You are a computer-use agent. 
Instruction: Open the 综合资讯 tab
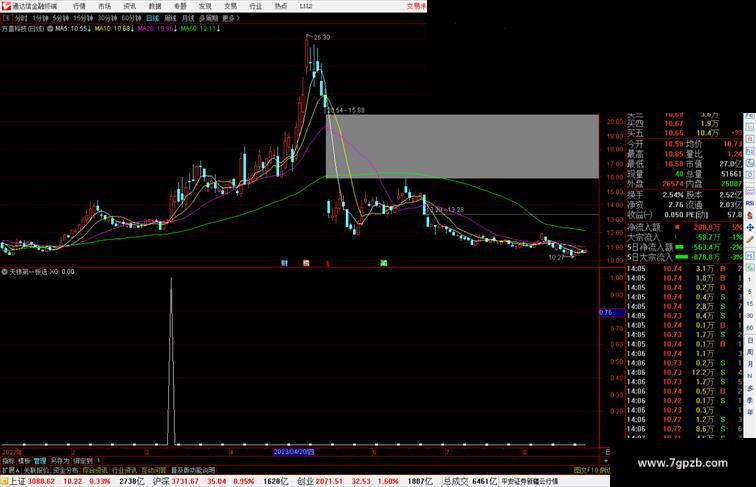(95, 470)
